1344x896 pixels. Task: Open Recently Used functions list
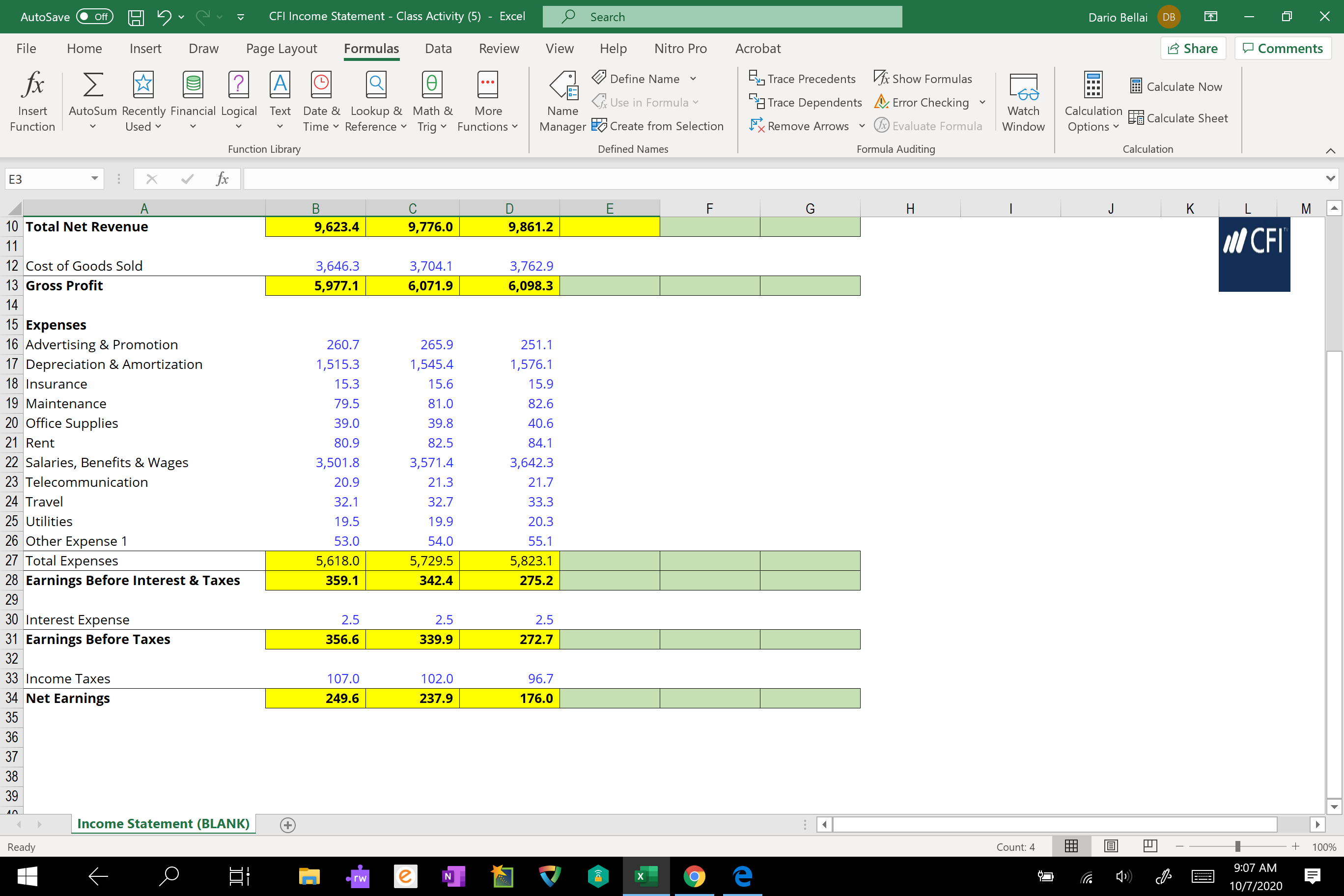(x=143, y=101)
